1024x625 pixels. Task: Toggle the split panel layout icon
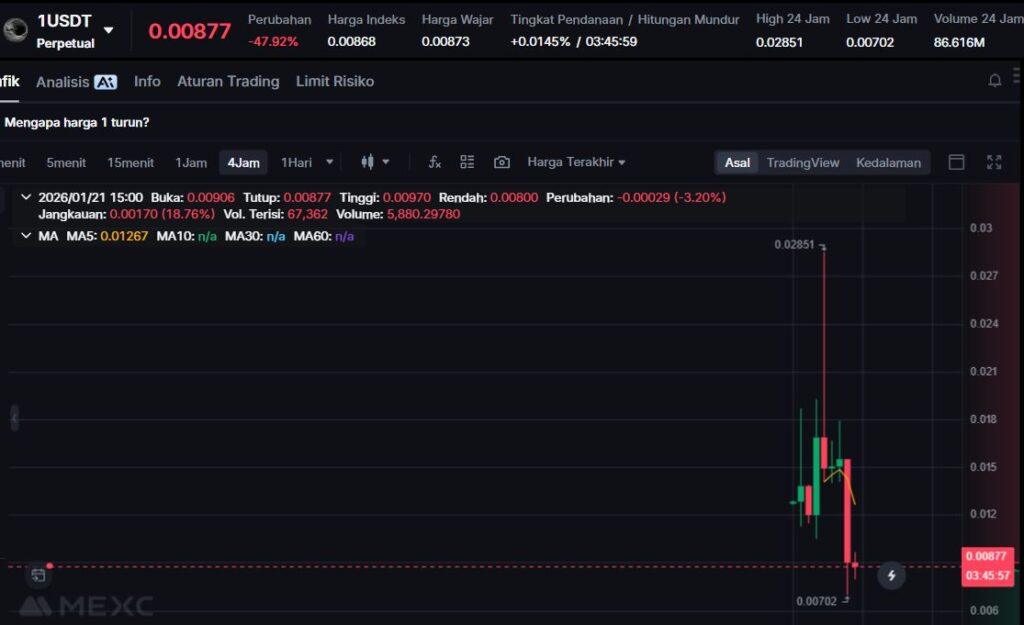[x=956, y=162]
